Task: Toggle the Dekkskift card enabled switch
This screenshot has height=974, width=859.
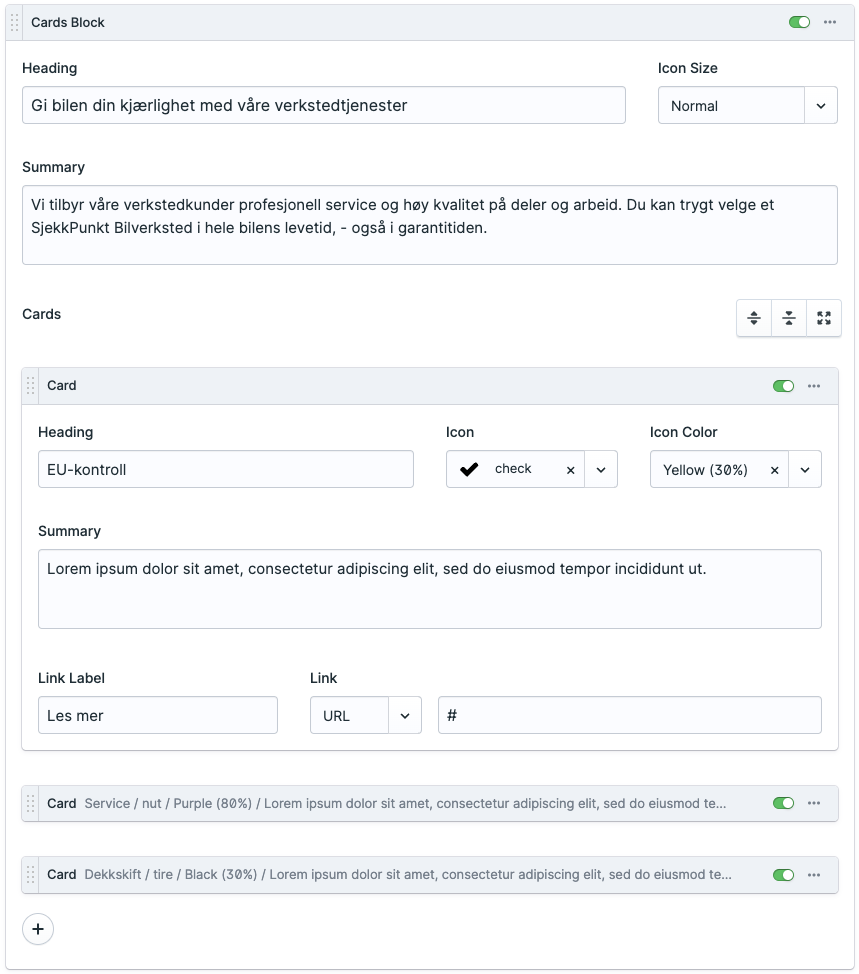Action: tap(783, 875)
